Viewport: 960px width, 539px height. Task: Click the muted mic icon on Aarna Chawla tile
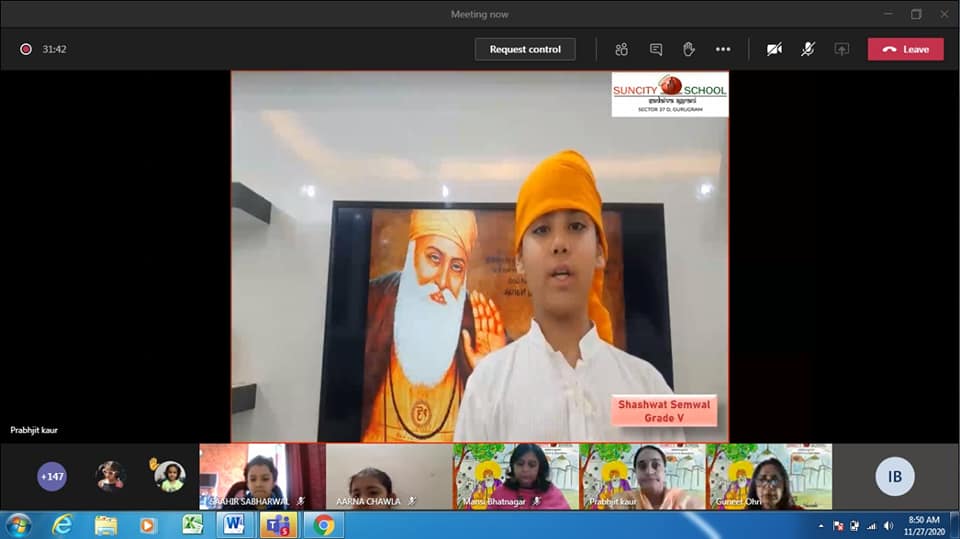[x=412, y=501]
